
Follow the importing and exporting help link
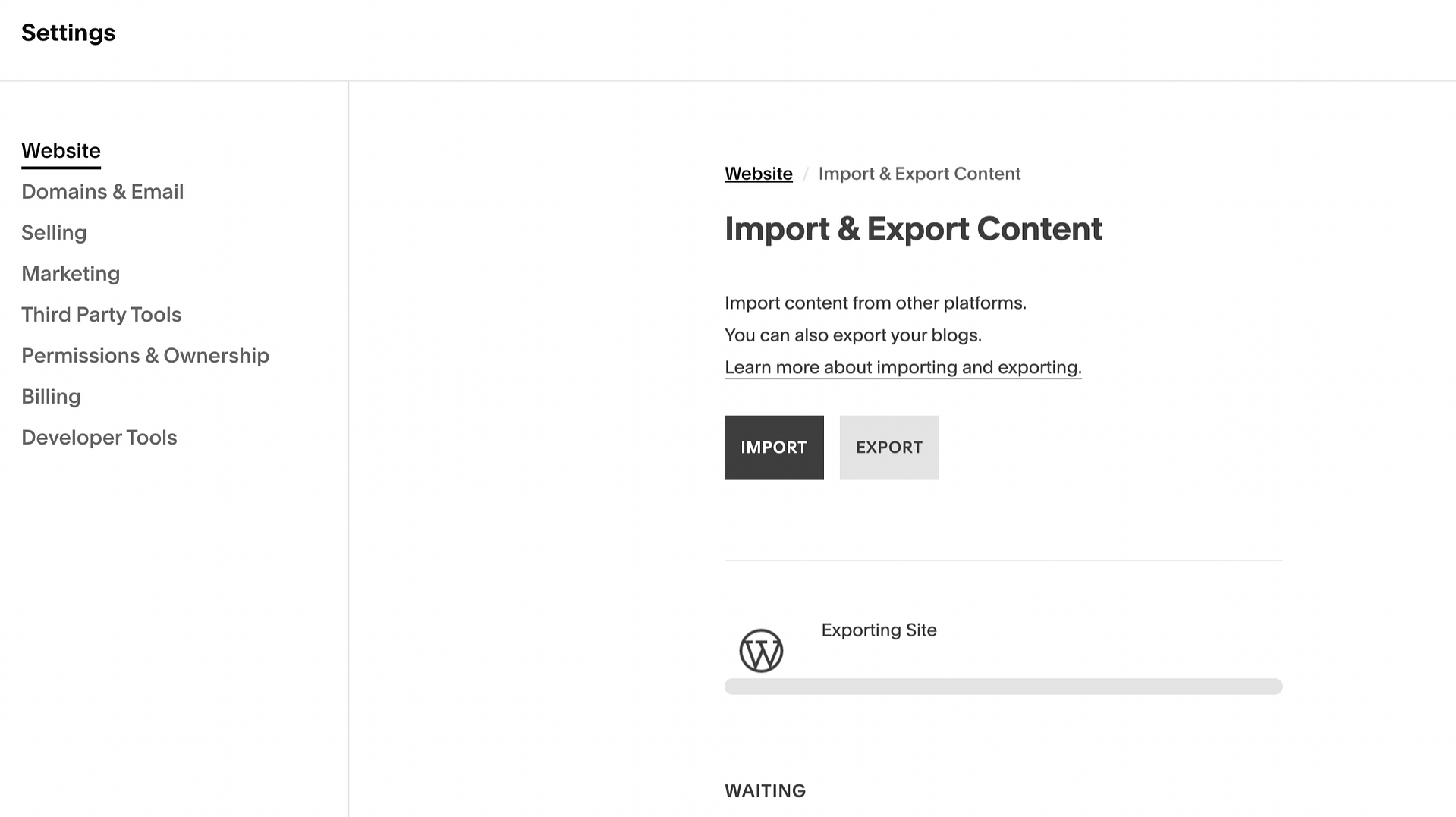pos(903,367)
